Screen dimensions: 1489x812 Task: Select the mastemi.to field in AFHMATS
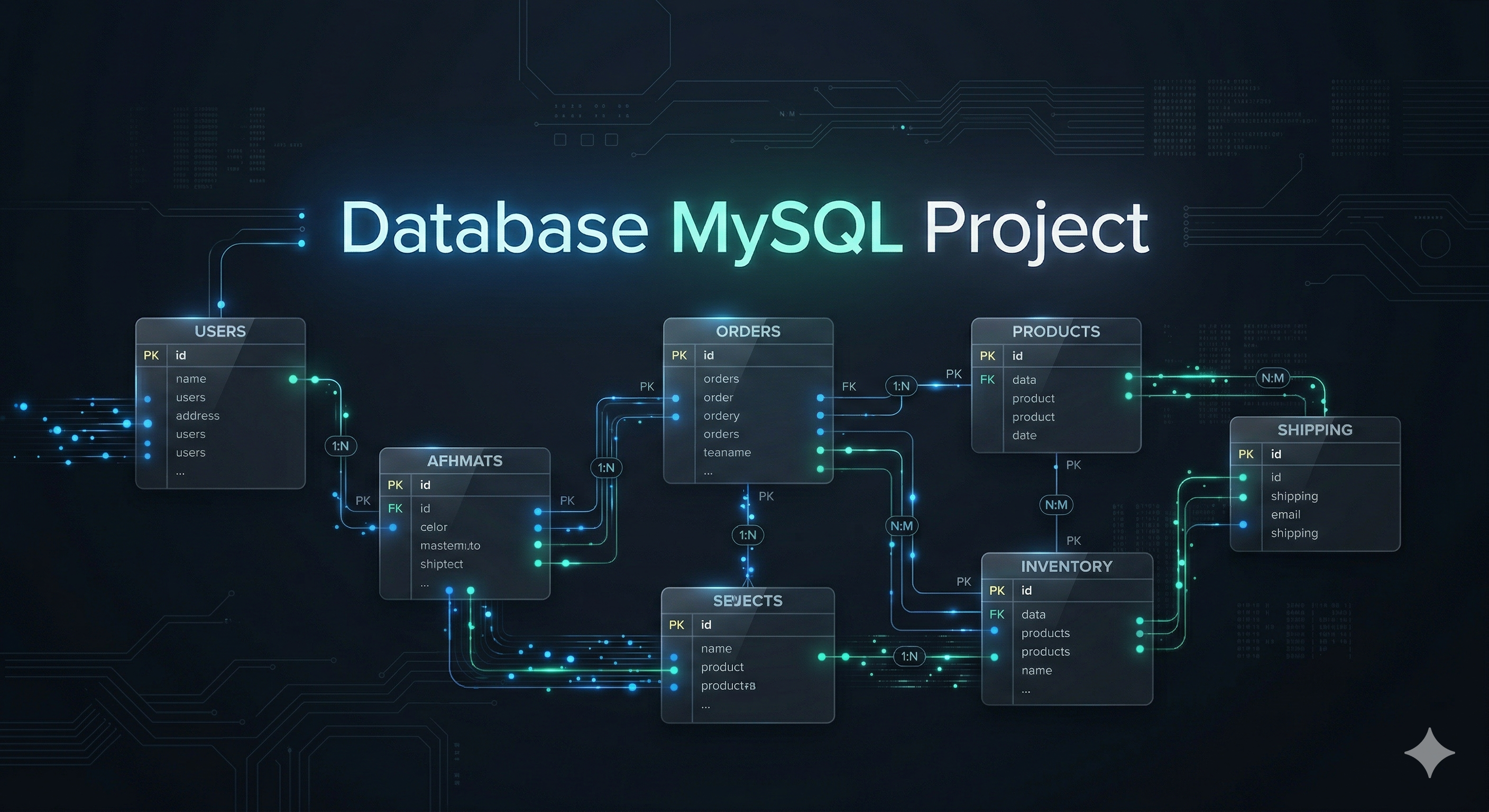coord(449,546)
